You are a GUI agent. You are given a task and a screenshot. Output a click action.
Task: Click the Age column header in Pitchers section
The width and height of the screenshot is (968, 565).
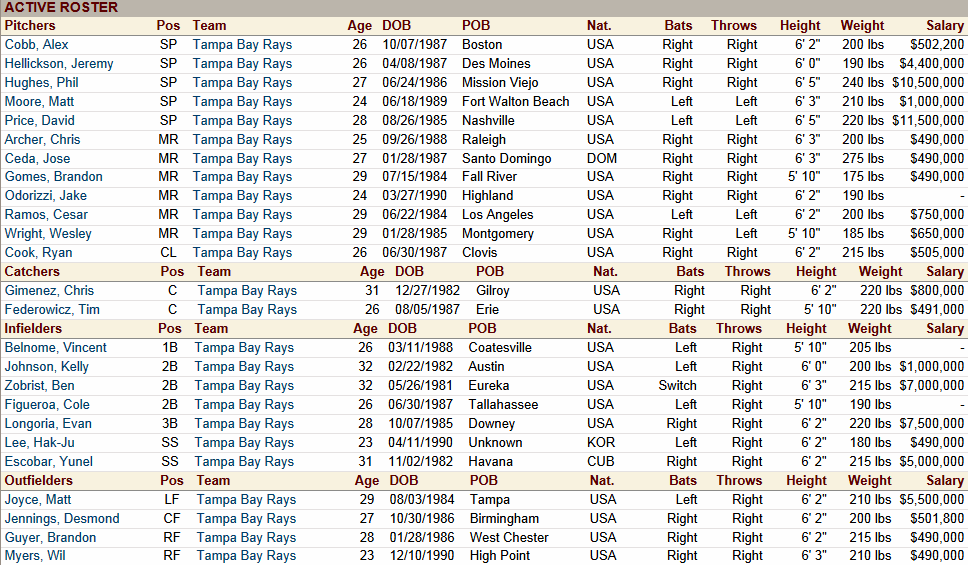click(x=359, y=25)
